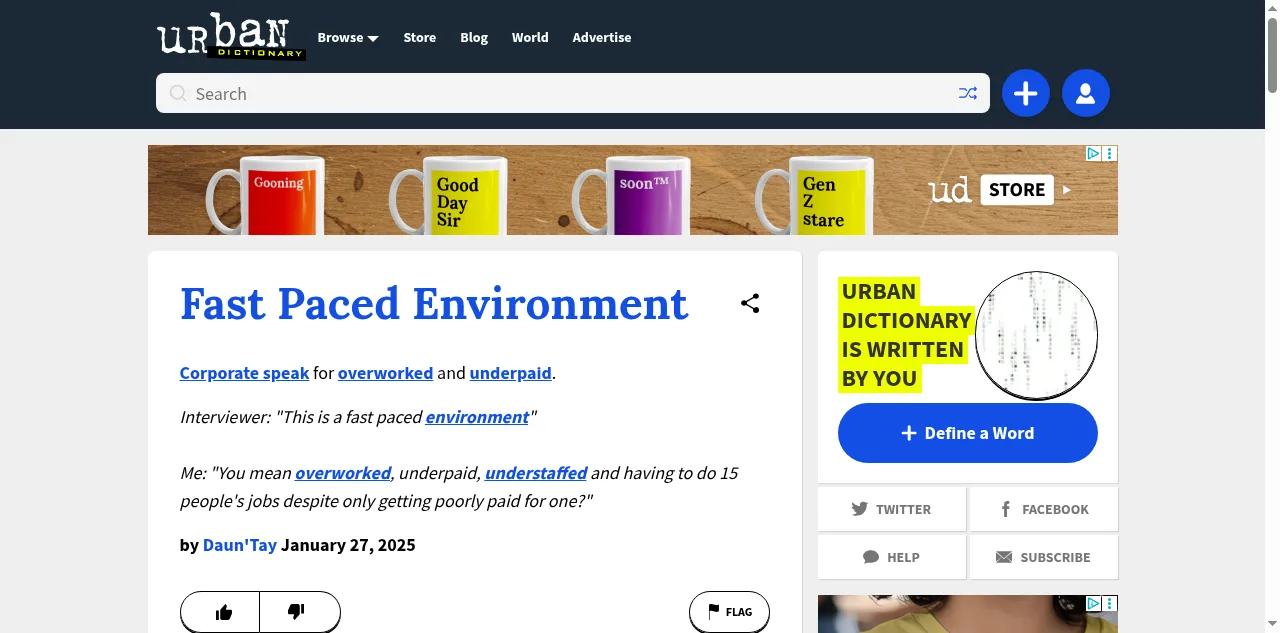
Task: Click the blue plus add-definition icon
Action: 1025,94
